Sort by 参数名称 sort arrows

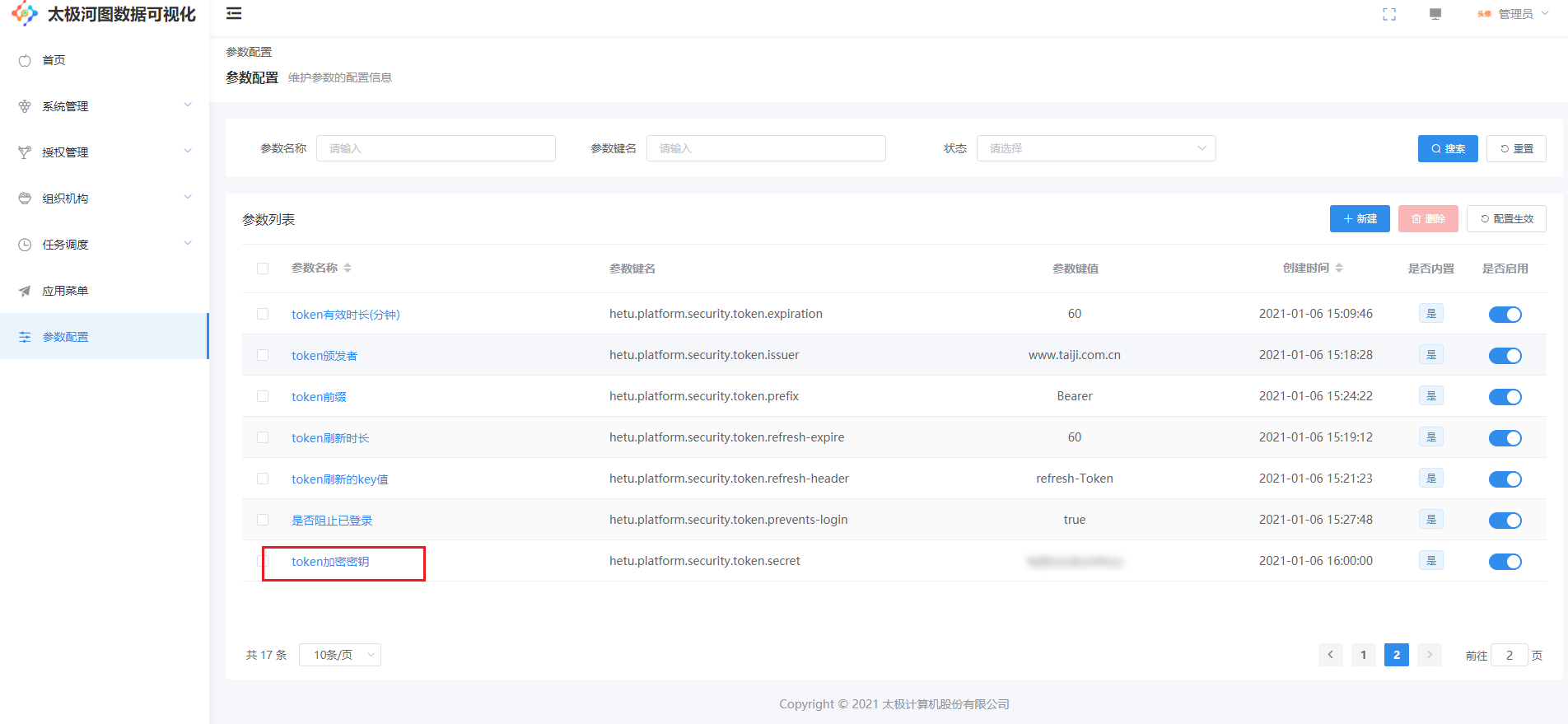(348, 268)
